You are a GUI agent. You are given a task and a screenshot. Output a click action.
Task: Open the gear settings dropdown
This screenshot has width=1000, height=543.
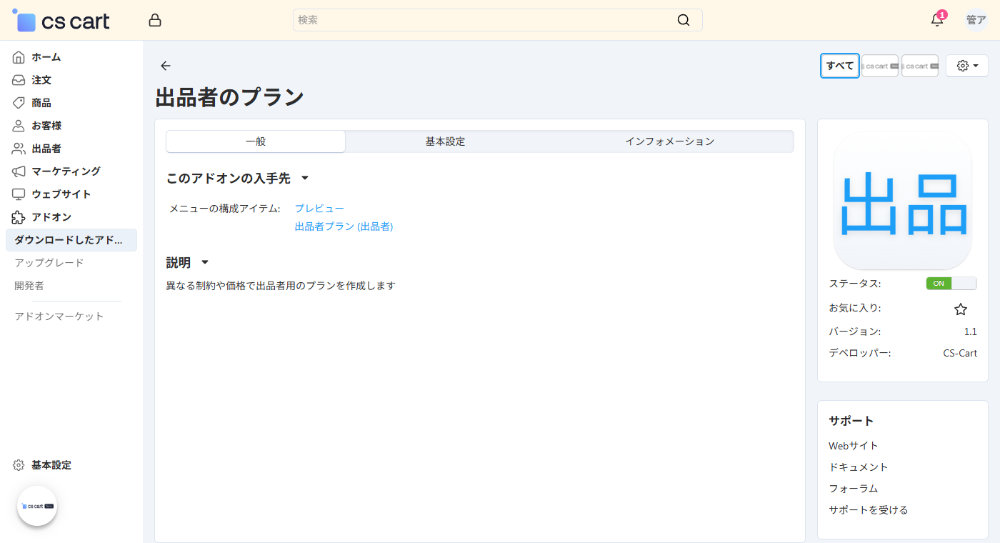coord(966,66)
